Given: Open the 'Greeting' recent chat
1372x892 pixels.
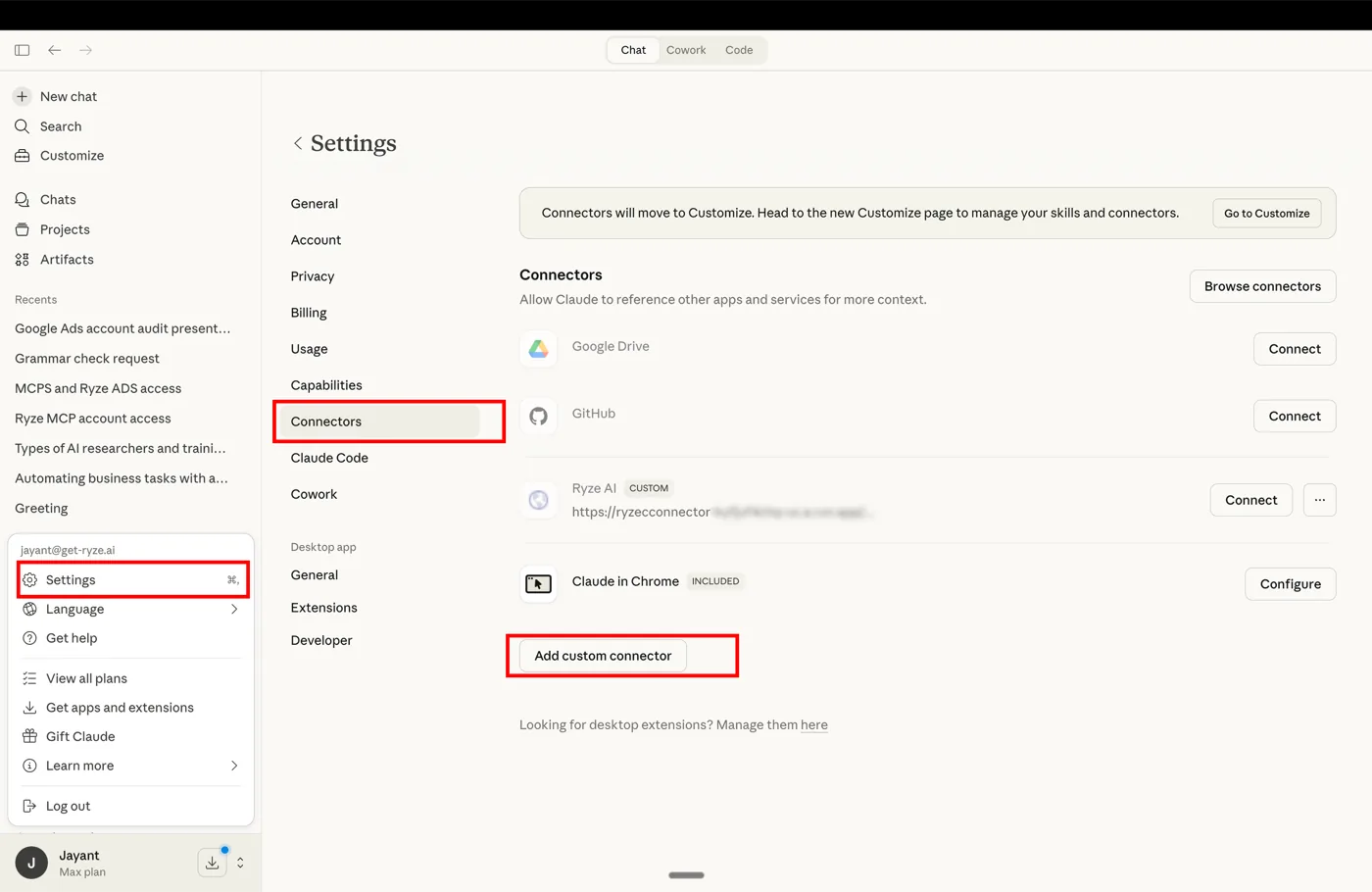Looking at the screenshot, I should [41, 509].
